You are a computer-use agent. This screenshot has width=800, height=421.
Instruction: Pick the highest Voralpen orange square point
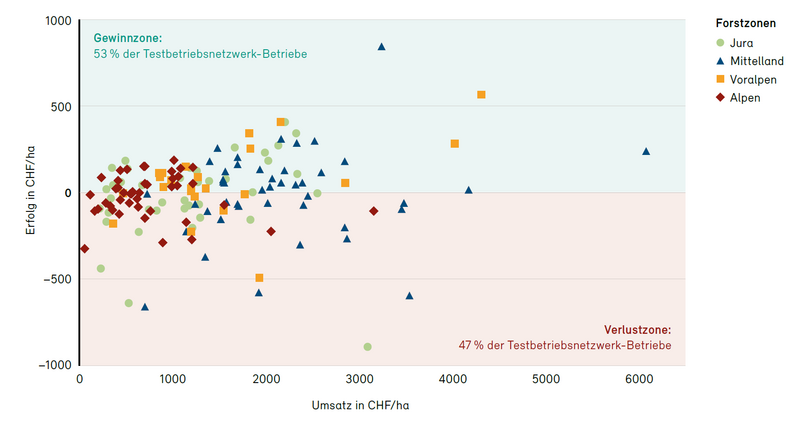tap(481, 95)
